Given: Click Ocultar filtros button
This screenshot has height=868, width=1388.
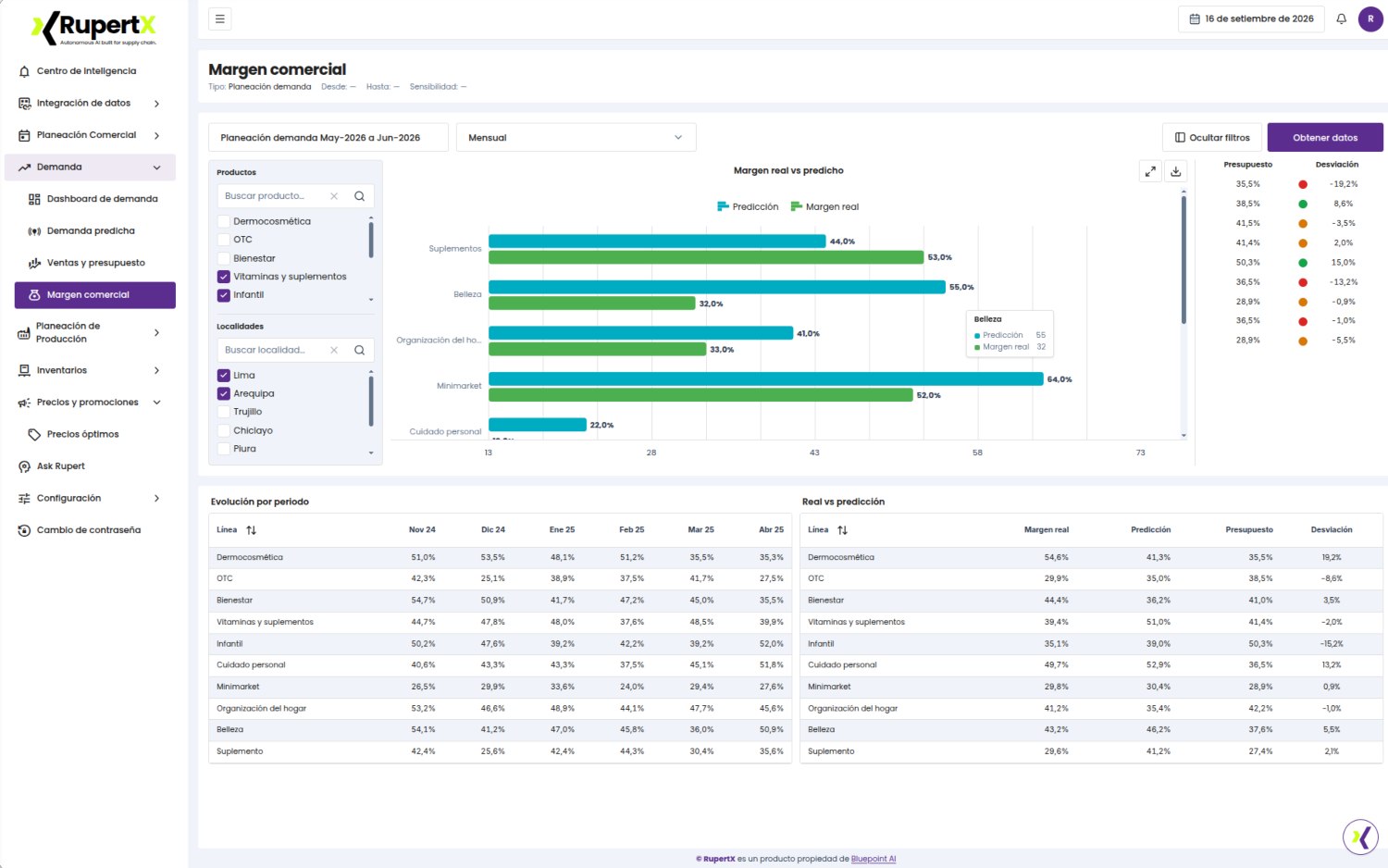Looking at the screenshot, I should pos(1212,138).
